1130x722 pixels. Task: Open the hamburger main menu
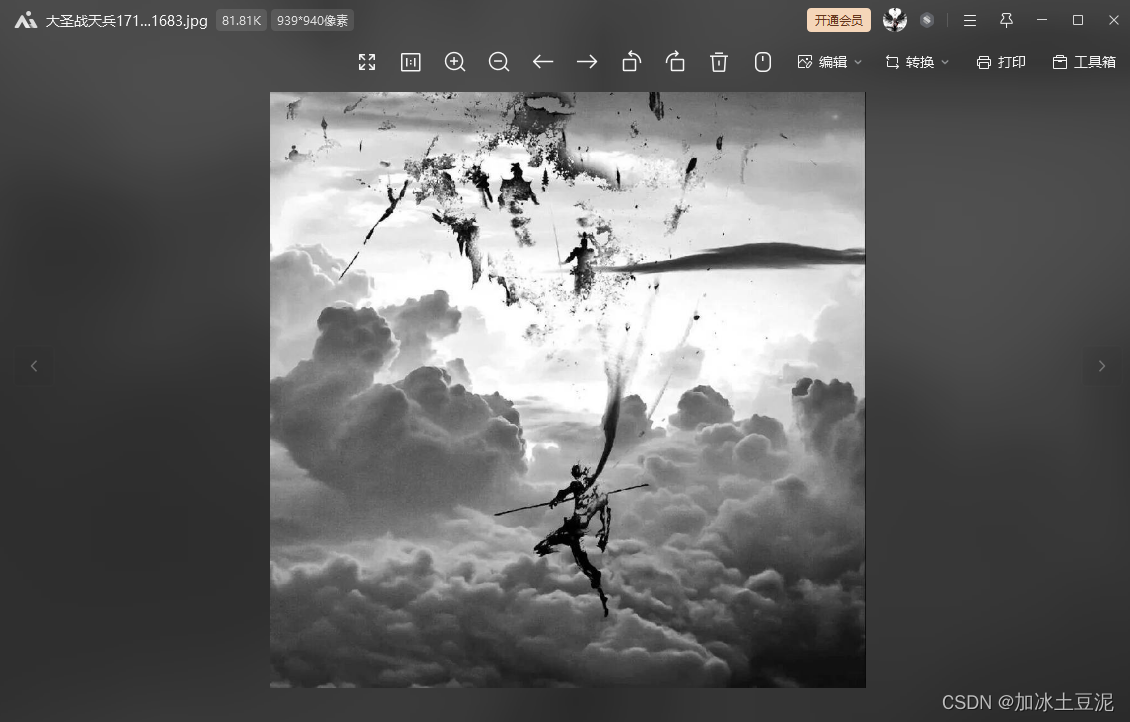(x=970, y=20)
